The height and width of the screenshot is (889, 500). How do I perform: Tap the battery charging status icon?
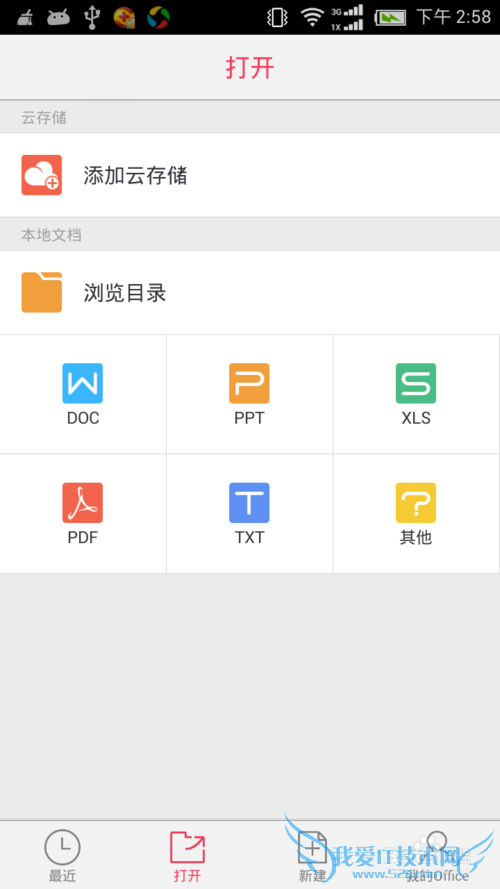coord(390,18)
